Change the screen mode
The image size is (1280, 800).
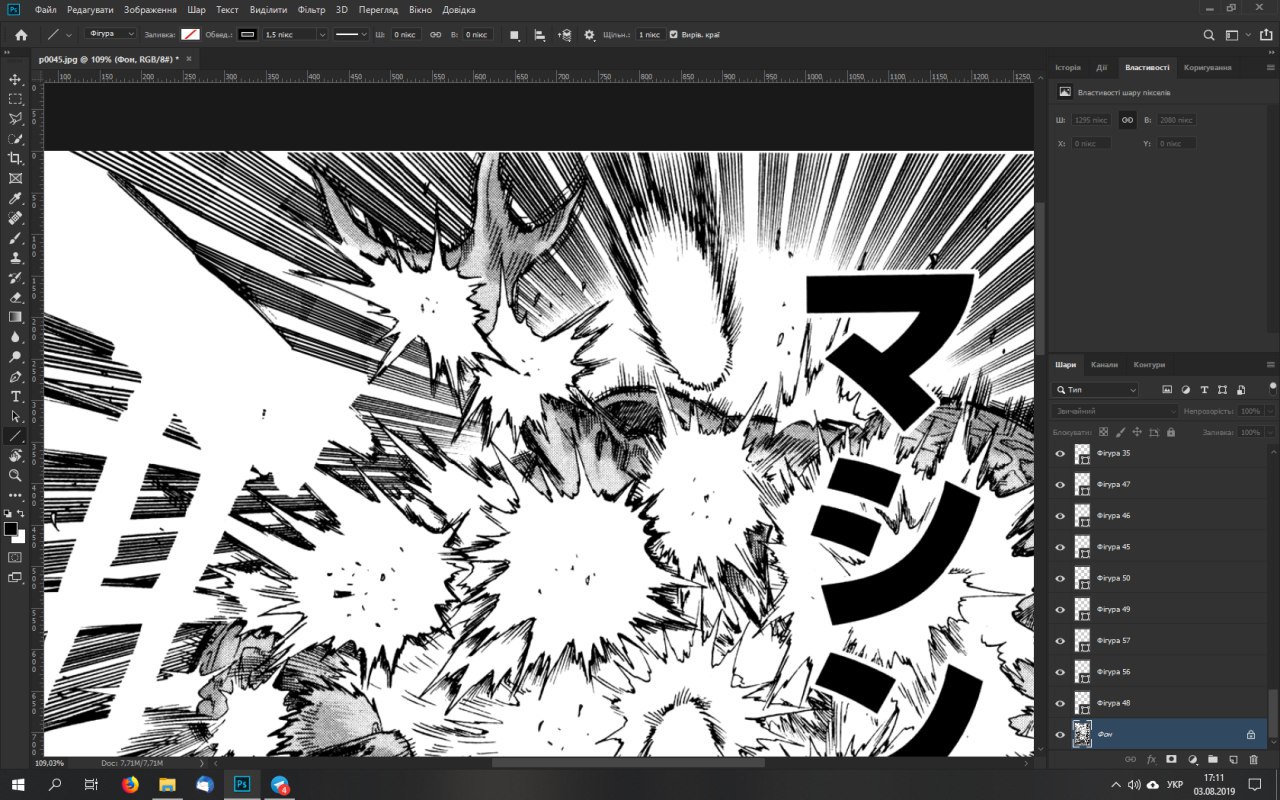[15, 577]
